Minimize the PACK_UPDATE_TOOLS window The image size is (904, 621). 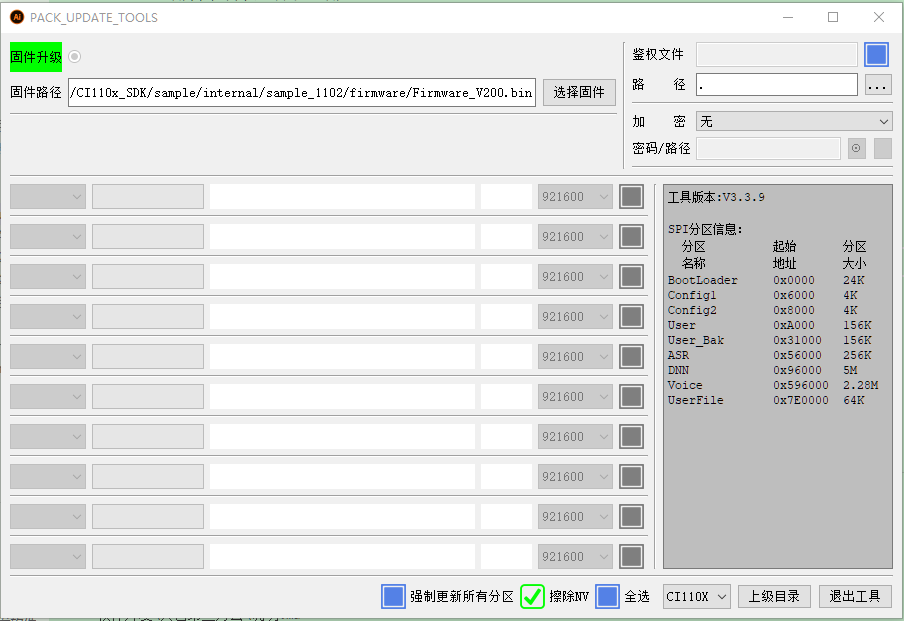click(x=788, y=17)
